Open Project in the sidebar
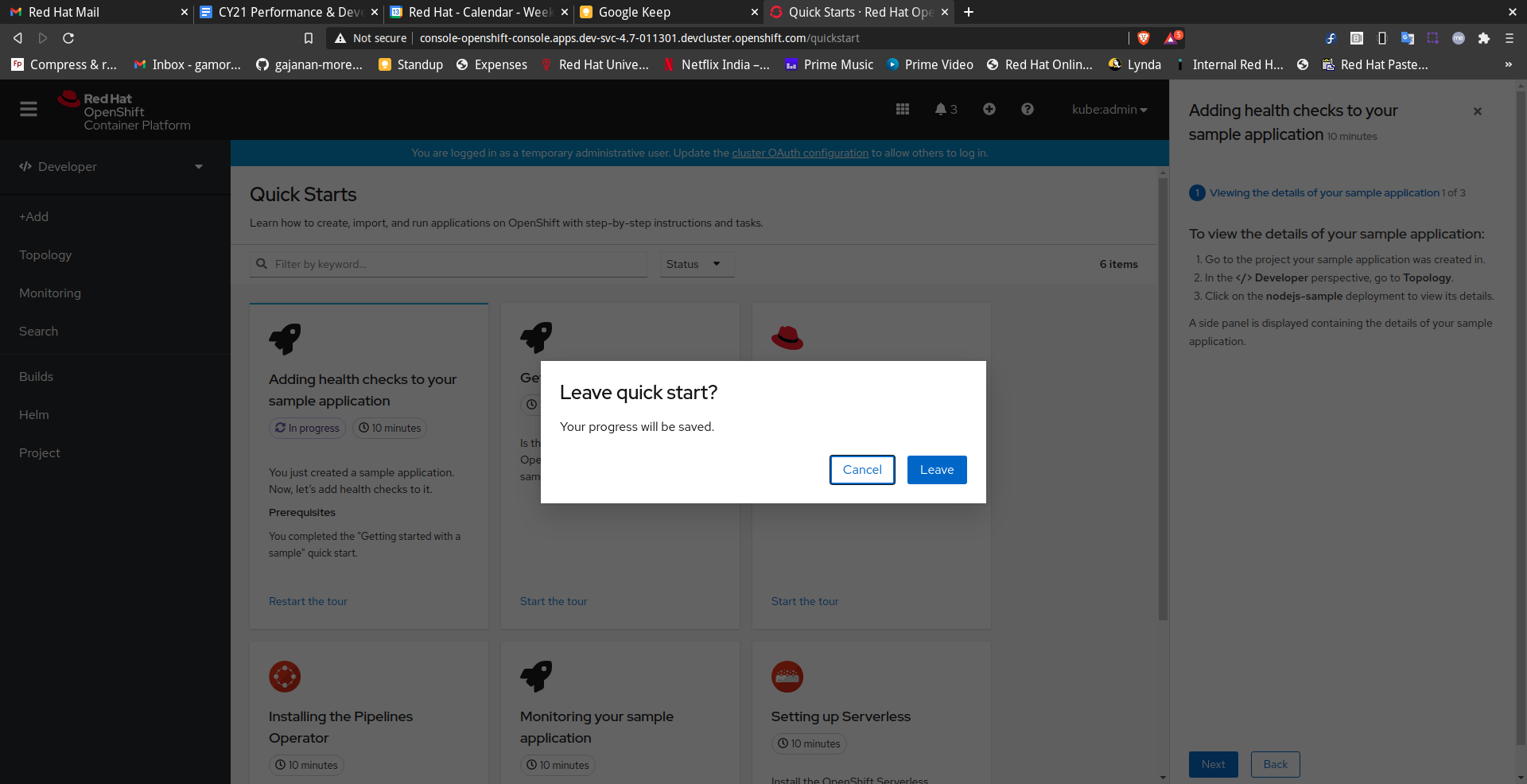The width and height of the screenshot is (1527, 784). (40, 452)
